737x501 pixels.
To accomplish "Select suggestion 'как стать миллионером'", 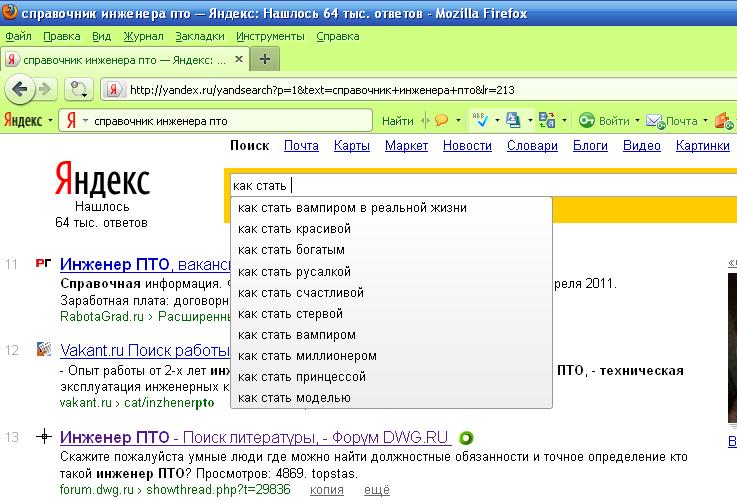I will [392, 356].
